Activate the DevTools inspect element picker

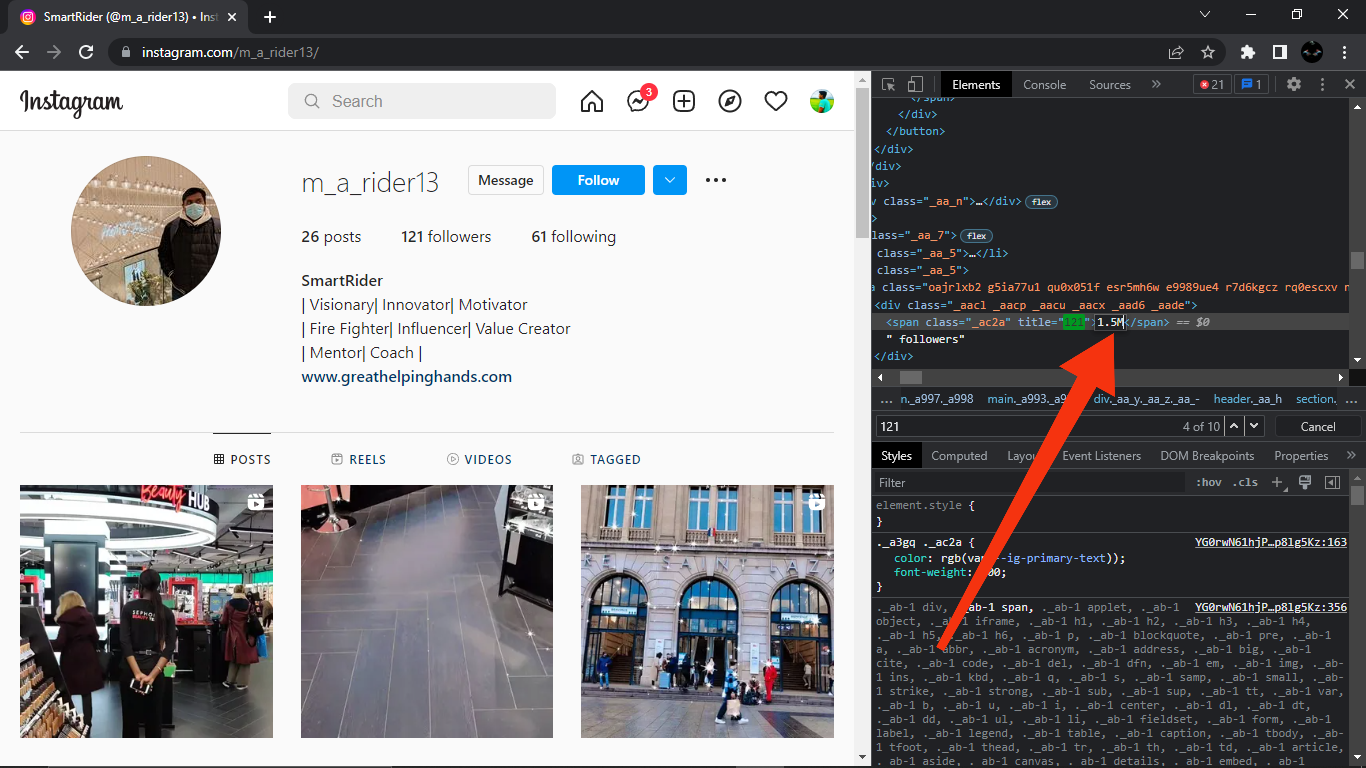click(888, 85)
